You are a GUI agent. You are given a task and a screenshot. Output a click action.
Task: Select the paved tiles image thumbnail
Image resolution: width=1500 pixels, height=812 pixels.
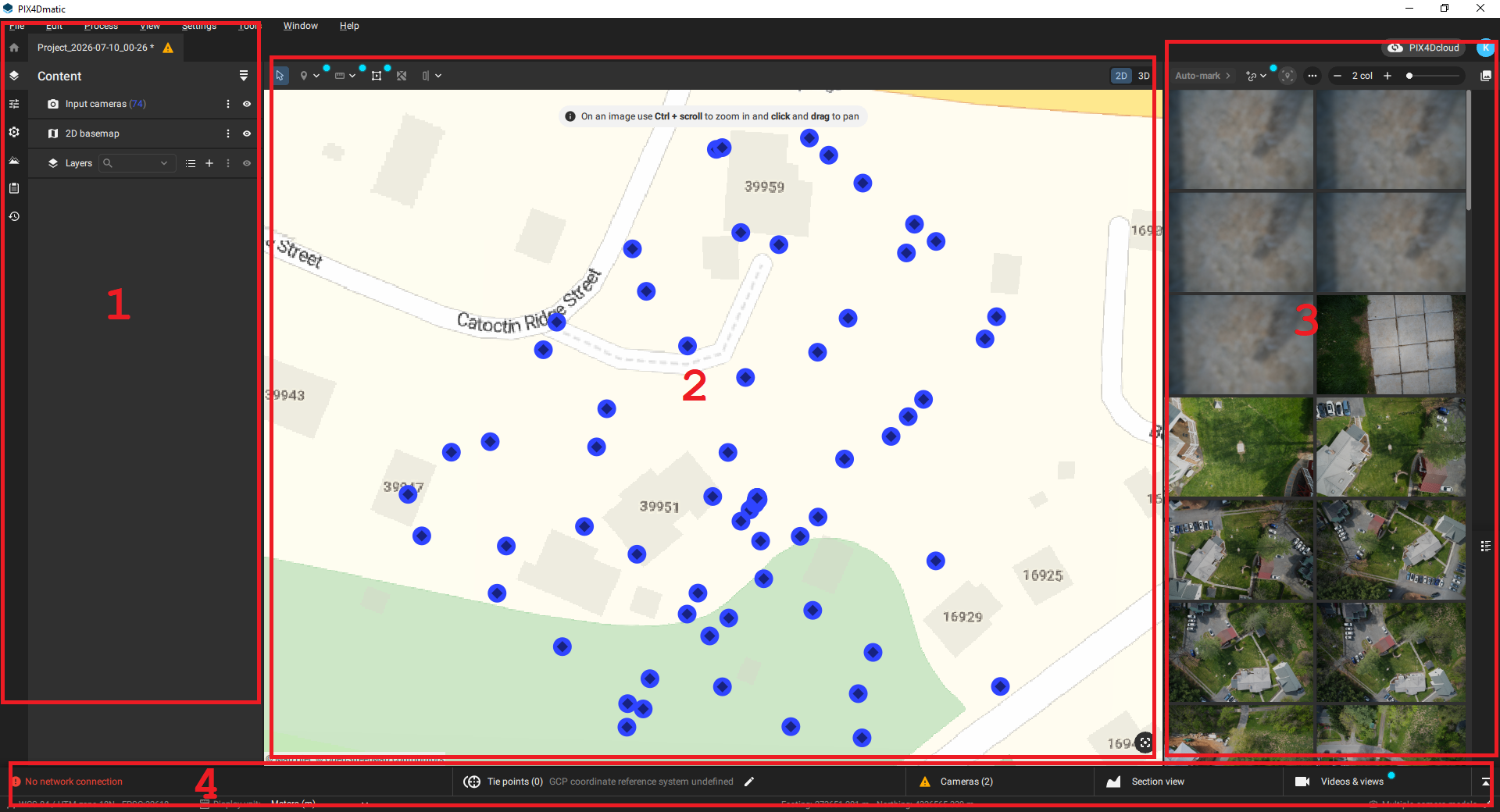1391,344
